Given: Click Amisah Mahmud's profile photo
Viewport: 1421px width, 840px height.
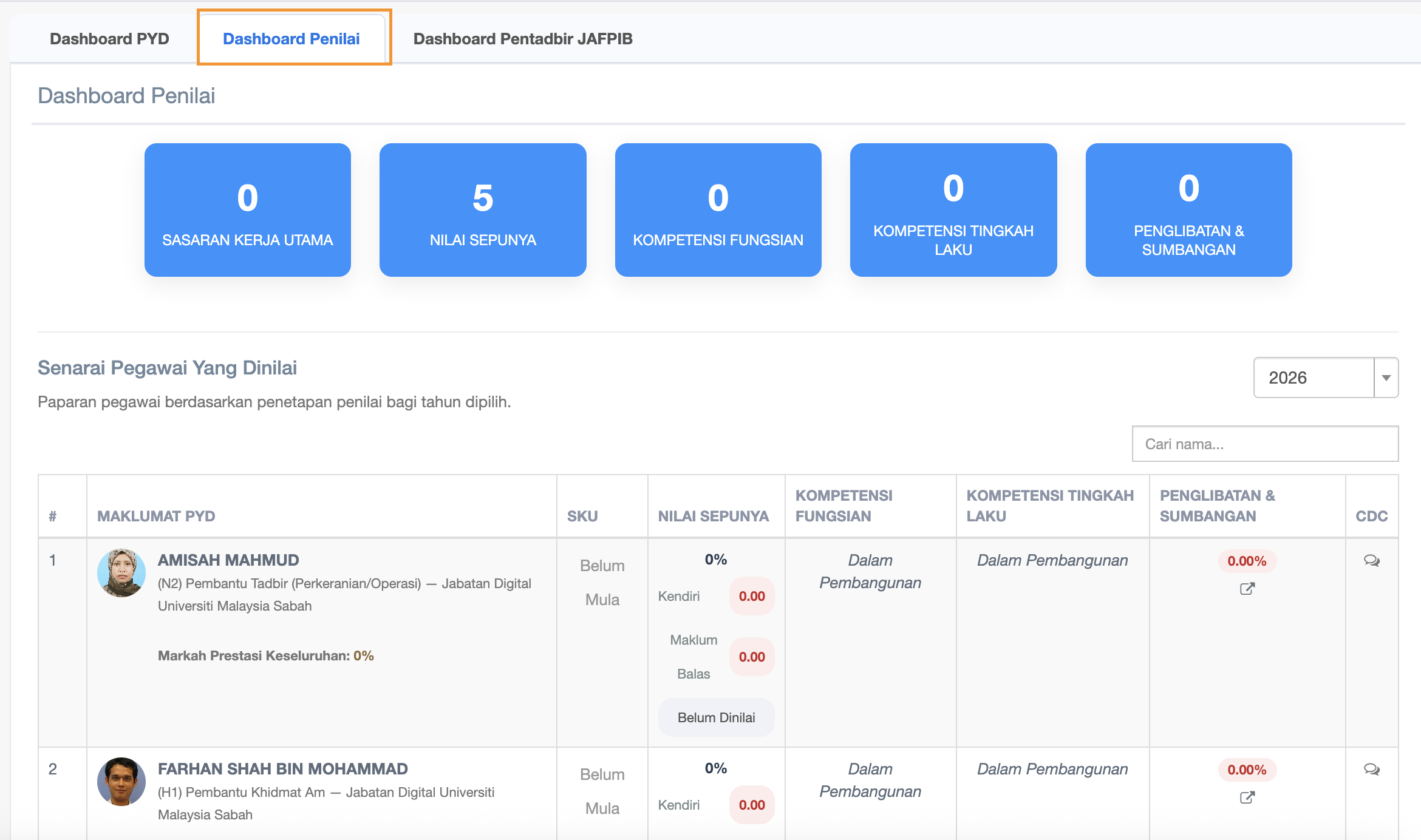Looking at the screenshot, I should [121, 573].
